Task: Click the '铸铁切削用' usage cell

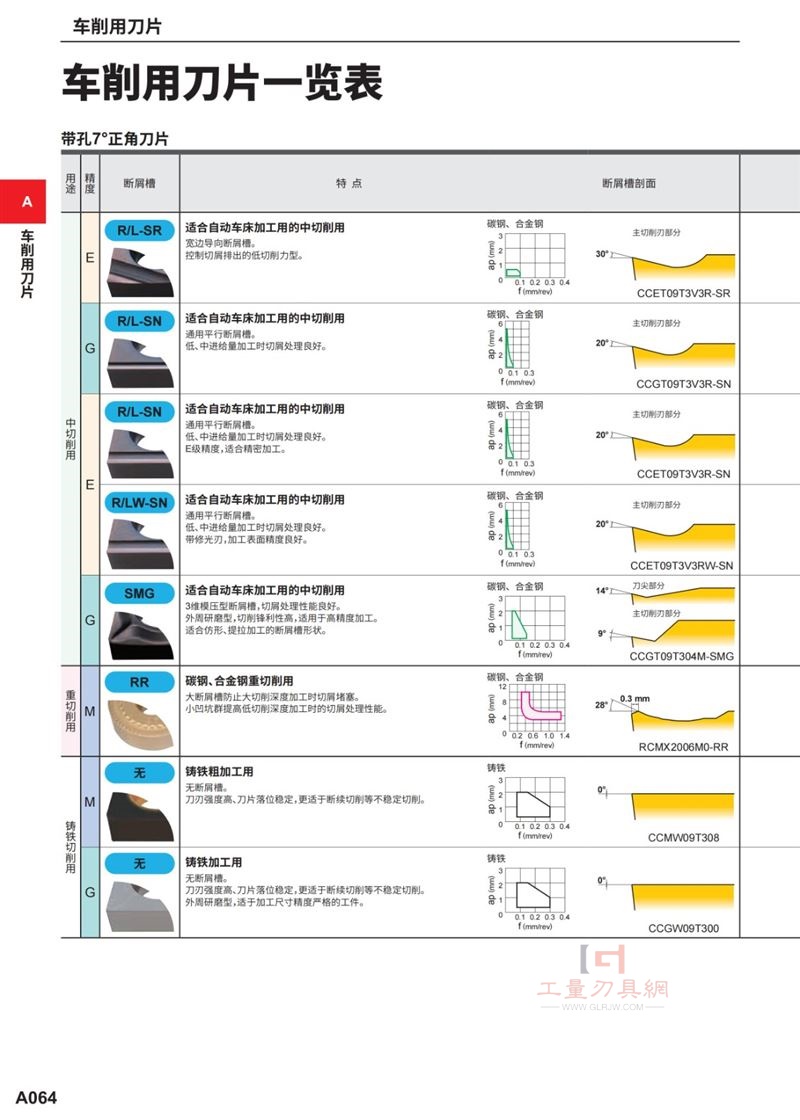Action: pyautogui.click(x=71, y=847)
